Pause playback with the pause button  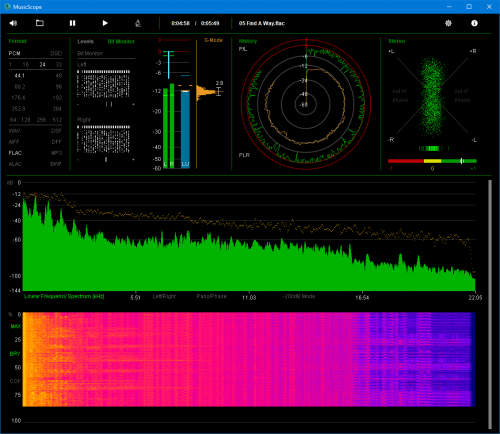pyautogui.click(x=72, y=23)
